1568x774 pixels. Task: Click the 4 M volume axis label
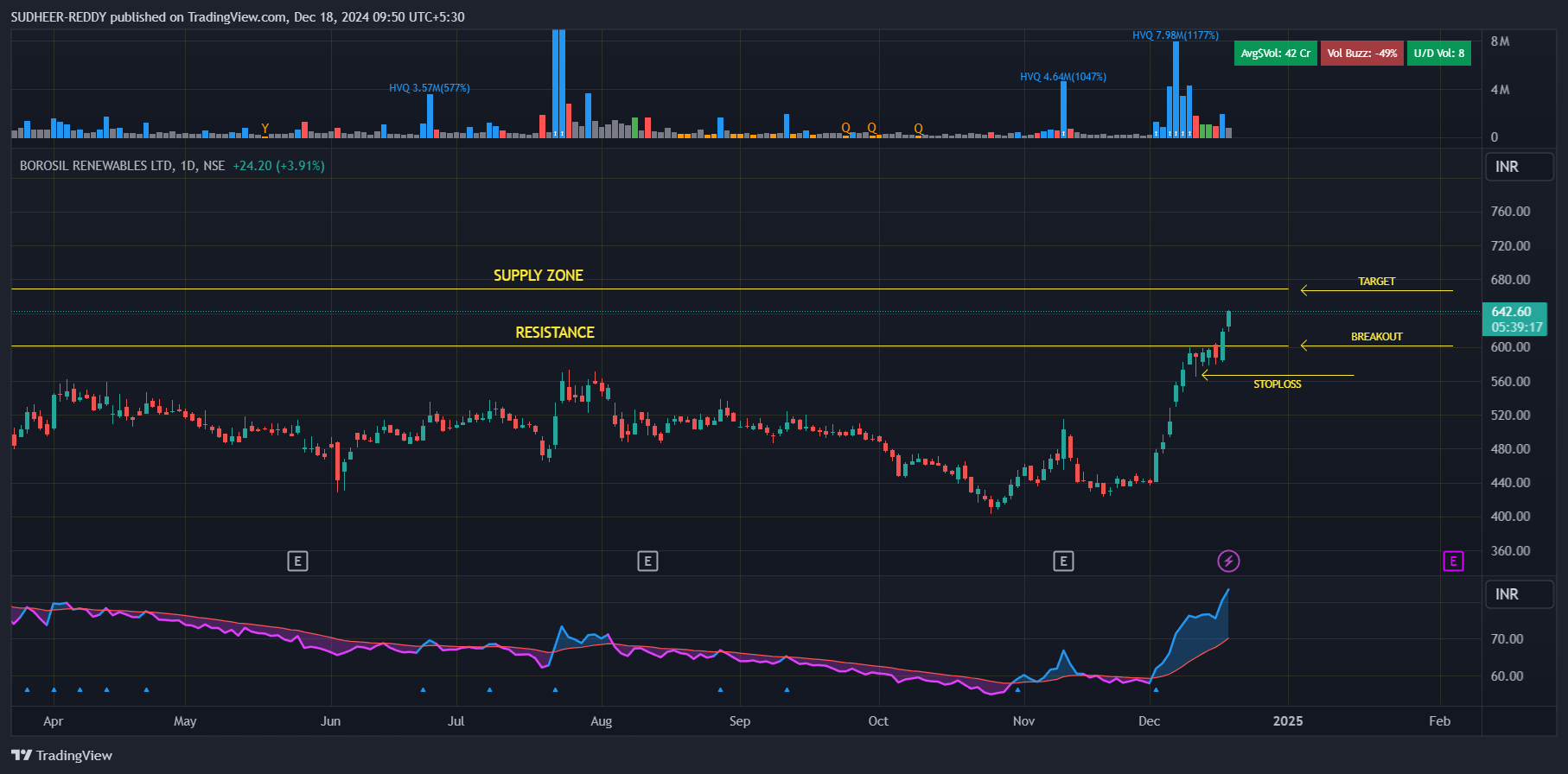coord(1500,90)
